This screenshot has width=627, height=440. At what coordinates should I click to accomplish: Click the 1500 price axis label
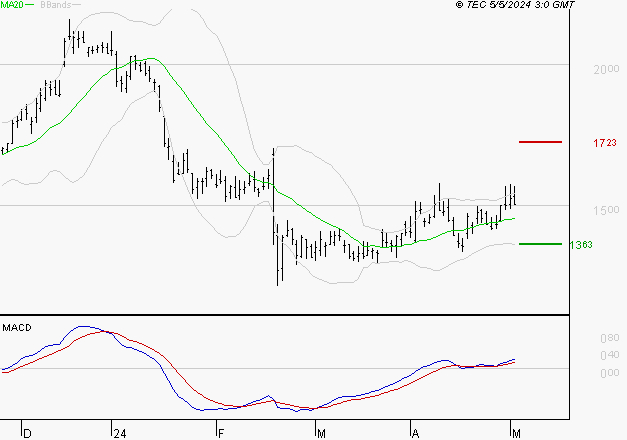[606, 210]
